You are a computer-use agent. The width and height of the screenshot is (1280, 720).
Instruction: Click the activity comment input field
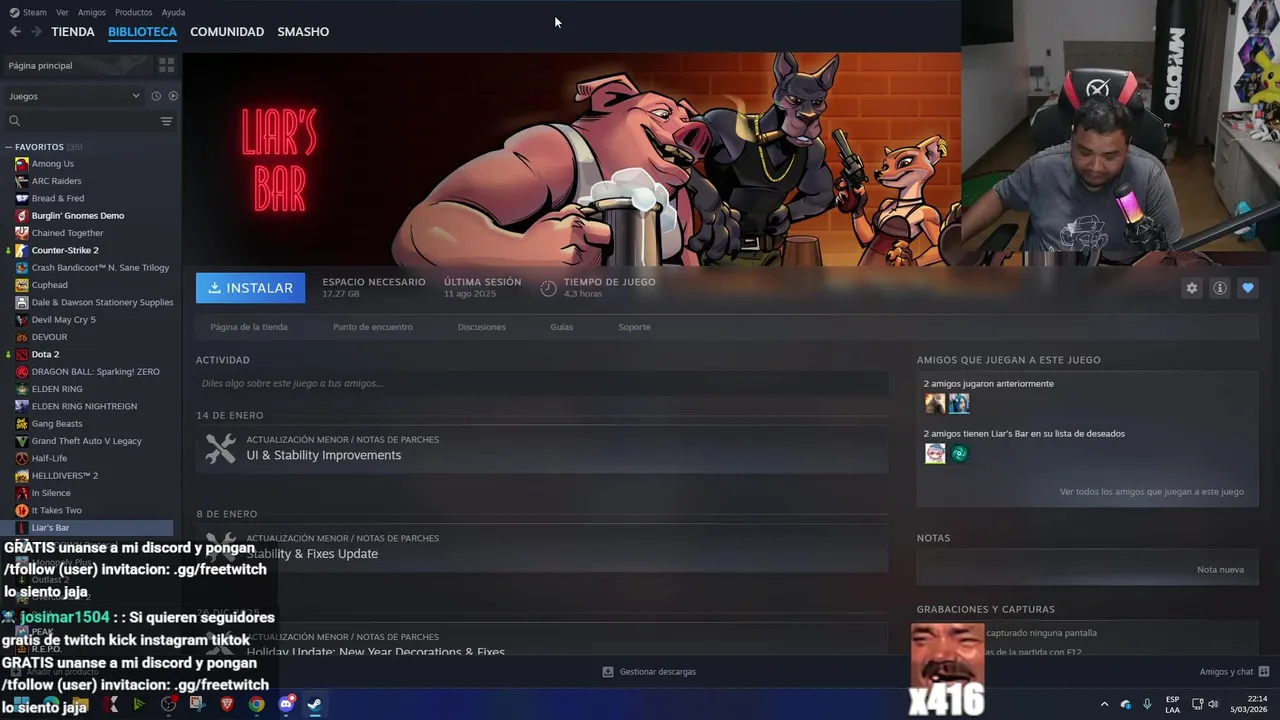(x=542, y=383)
